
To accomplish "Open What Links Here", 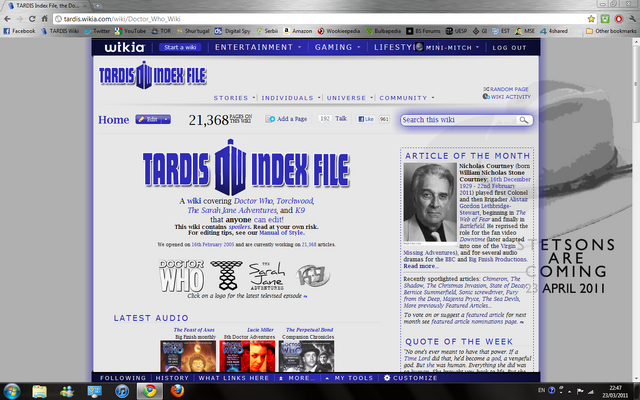I will (234, 378).
